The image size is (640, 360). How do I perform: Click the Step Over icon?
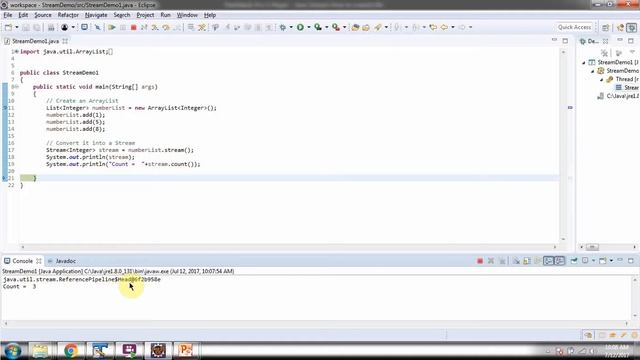pos(166,27)
